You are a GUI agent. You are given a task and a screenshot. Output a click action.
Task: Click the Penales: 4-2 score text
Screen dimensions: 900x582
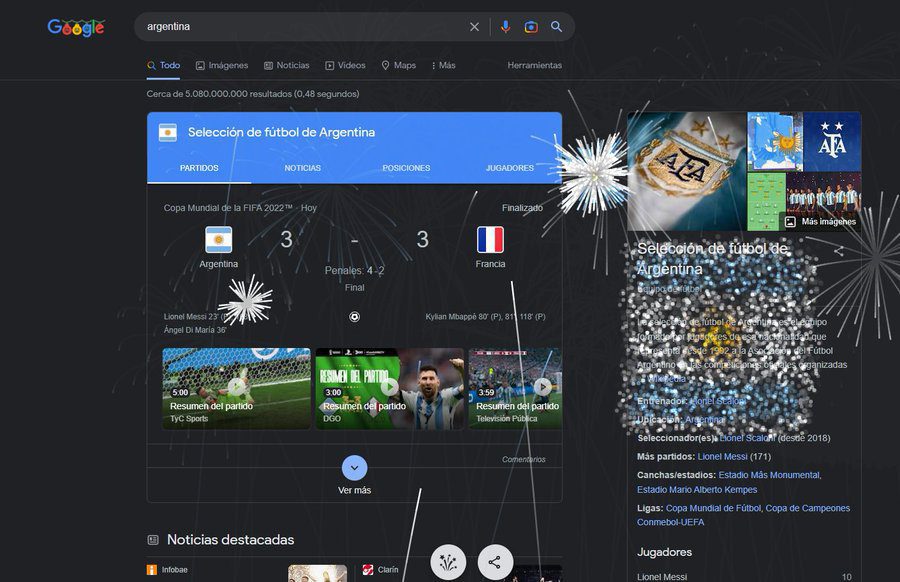click(355, 270)
